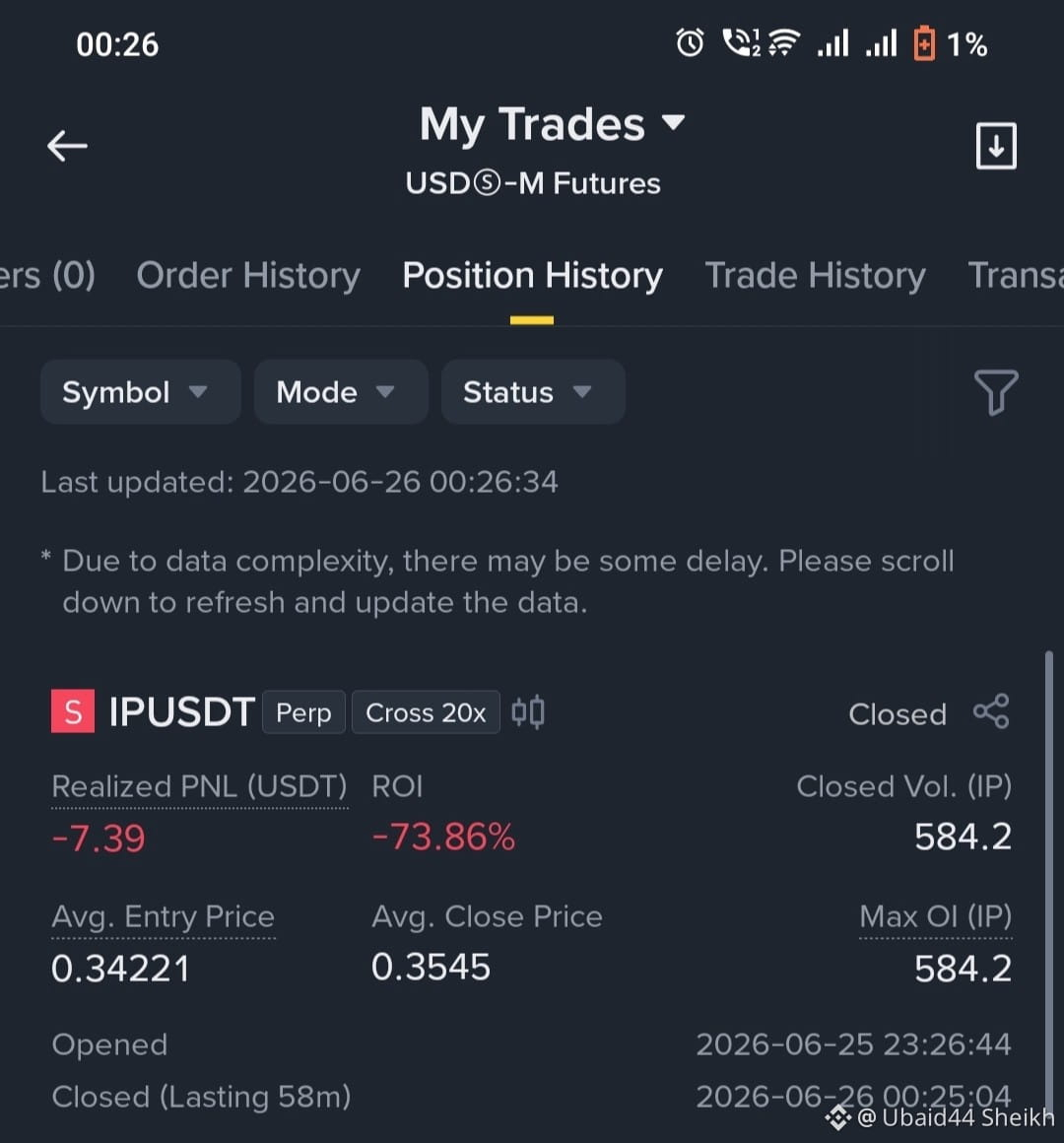Tap the download export icon
The width and height of the screenshot is (1064, 1143).
point(996,146)
